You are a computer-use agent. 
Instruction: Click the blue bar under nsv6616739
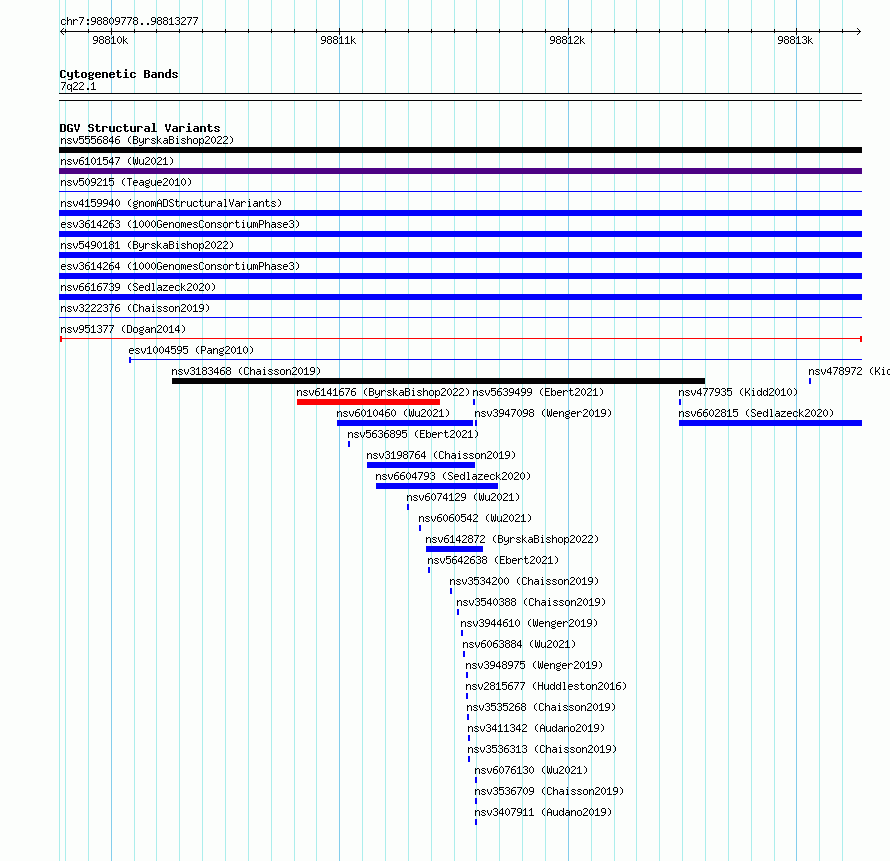pos(460,297)
